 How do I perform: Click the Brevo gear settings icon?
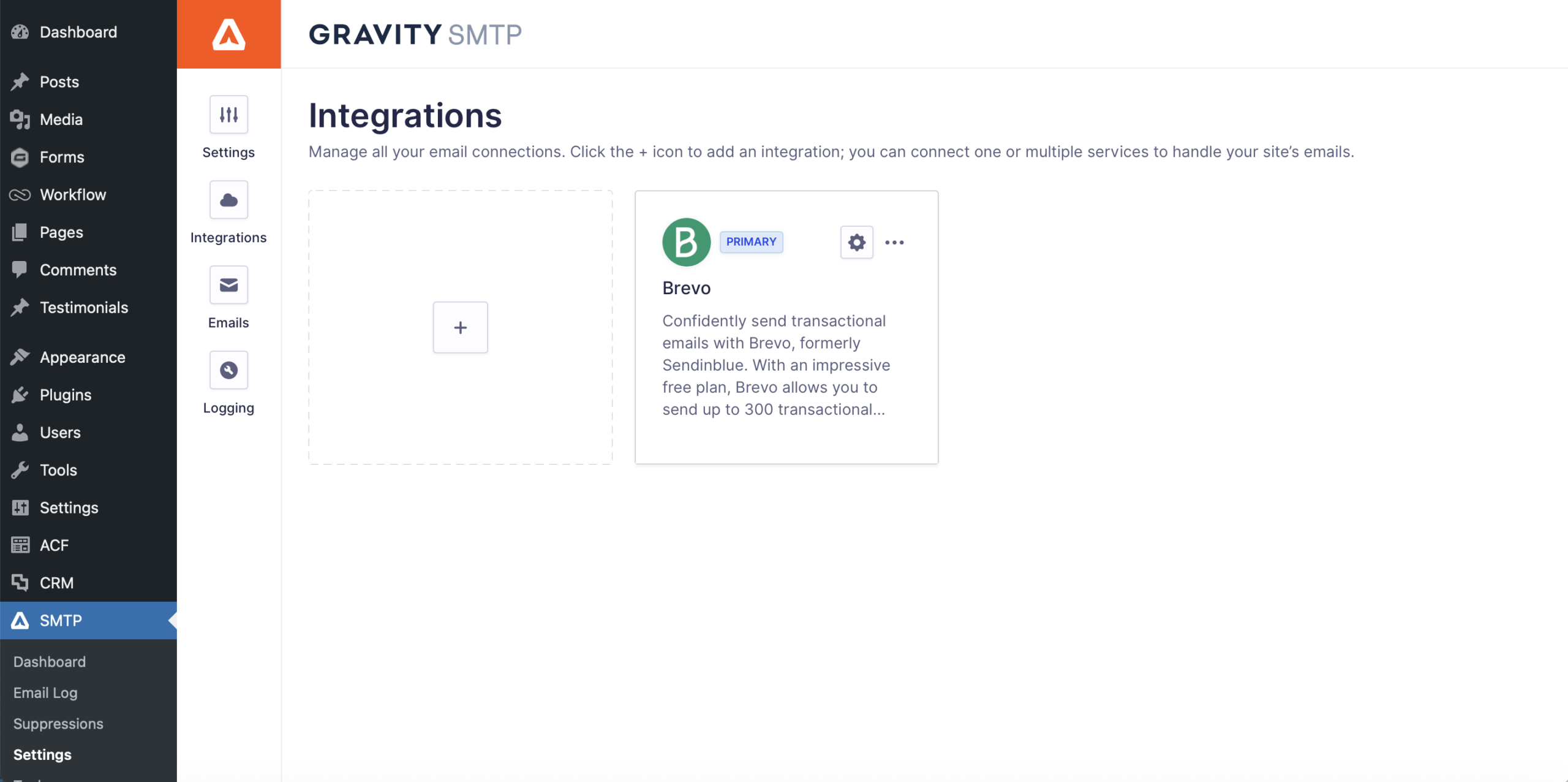click(856, 242)
